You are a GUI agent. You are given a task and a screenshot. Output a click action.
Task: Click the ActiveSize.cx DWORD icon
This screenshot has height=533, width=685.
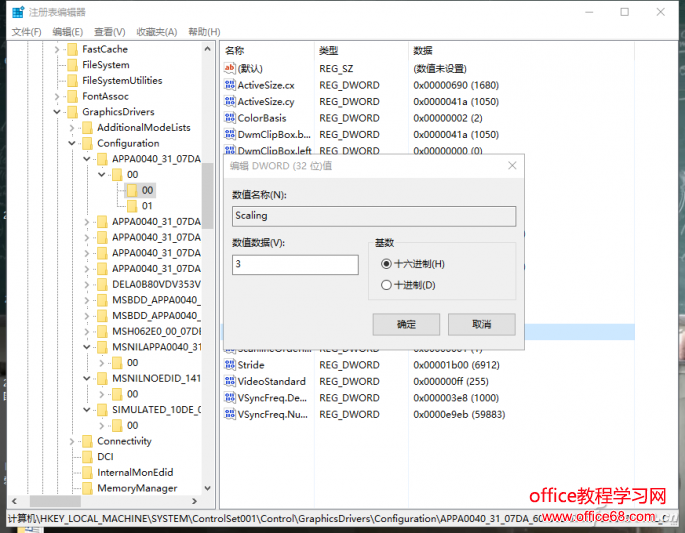[230, 85]
